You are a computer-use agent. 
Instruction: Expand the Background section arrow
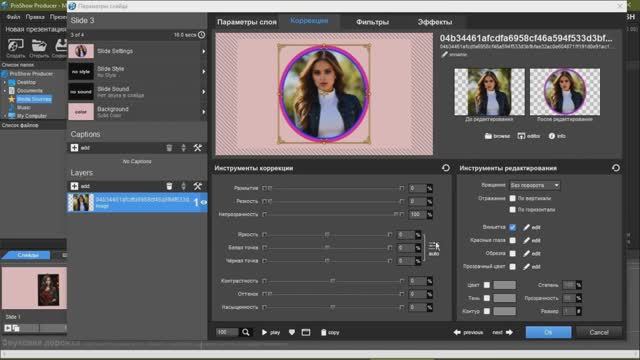pyautogui.click(x=203, y=112)
